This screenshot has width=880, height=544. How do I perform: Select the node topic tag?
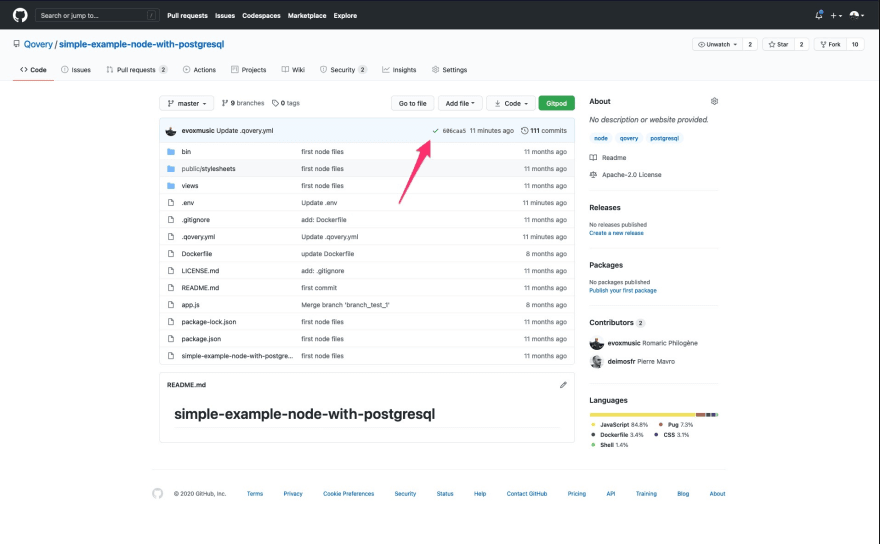coord(601,138)
